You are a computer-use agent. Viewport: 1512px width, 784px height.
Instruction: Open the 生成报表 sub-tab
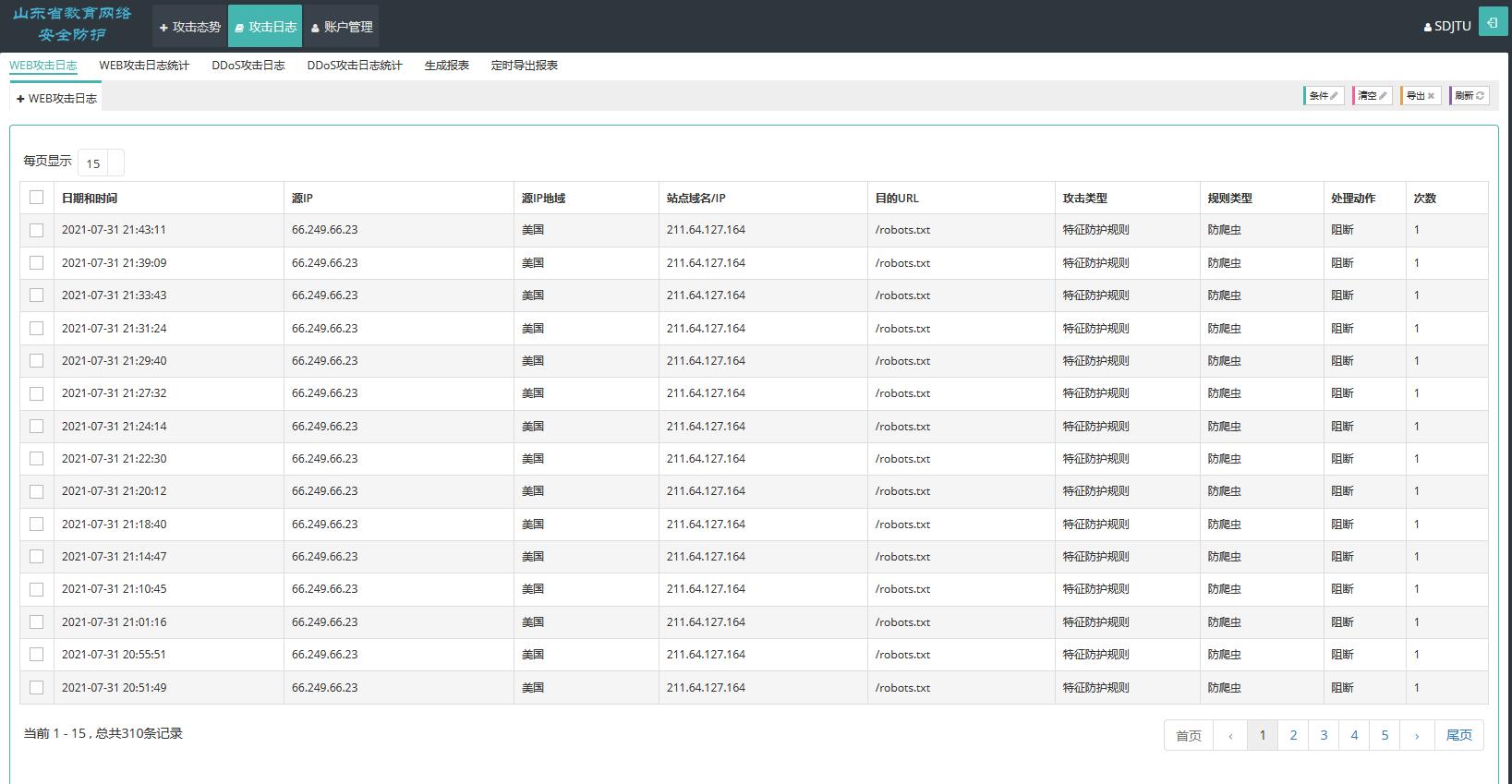447,66
